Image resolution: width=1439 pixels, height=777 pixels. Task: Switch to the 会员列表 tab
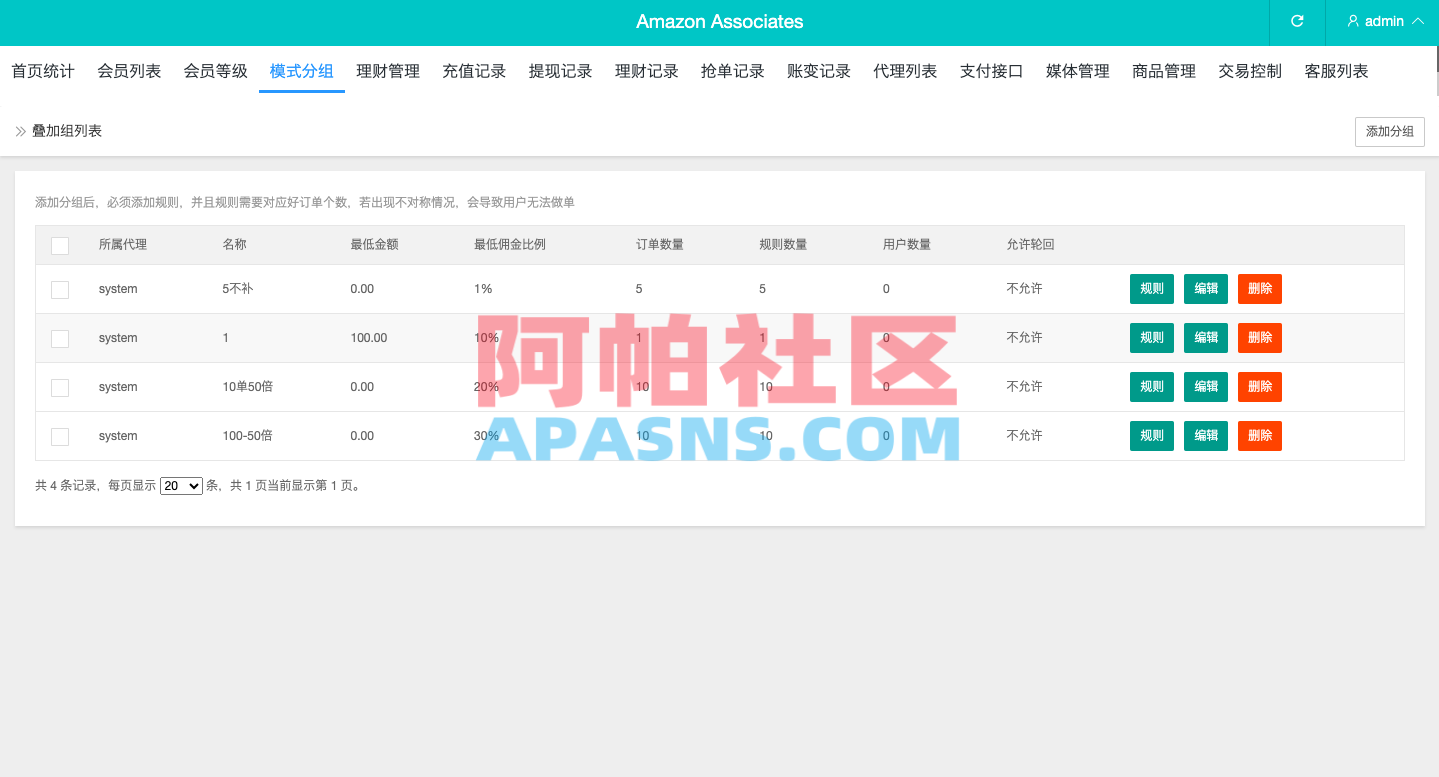tap(129, 71)
